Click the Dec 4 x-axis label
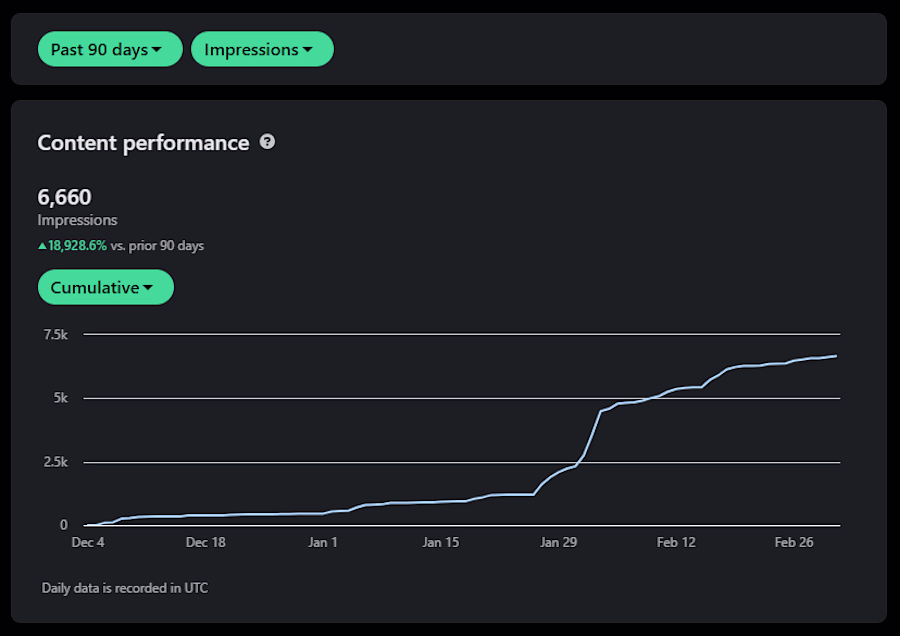This screenshot has height=636, width=900. (88, 543)
